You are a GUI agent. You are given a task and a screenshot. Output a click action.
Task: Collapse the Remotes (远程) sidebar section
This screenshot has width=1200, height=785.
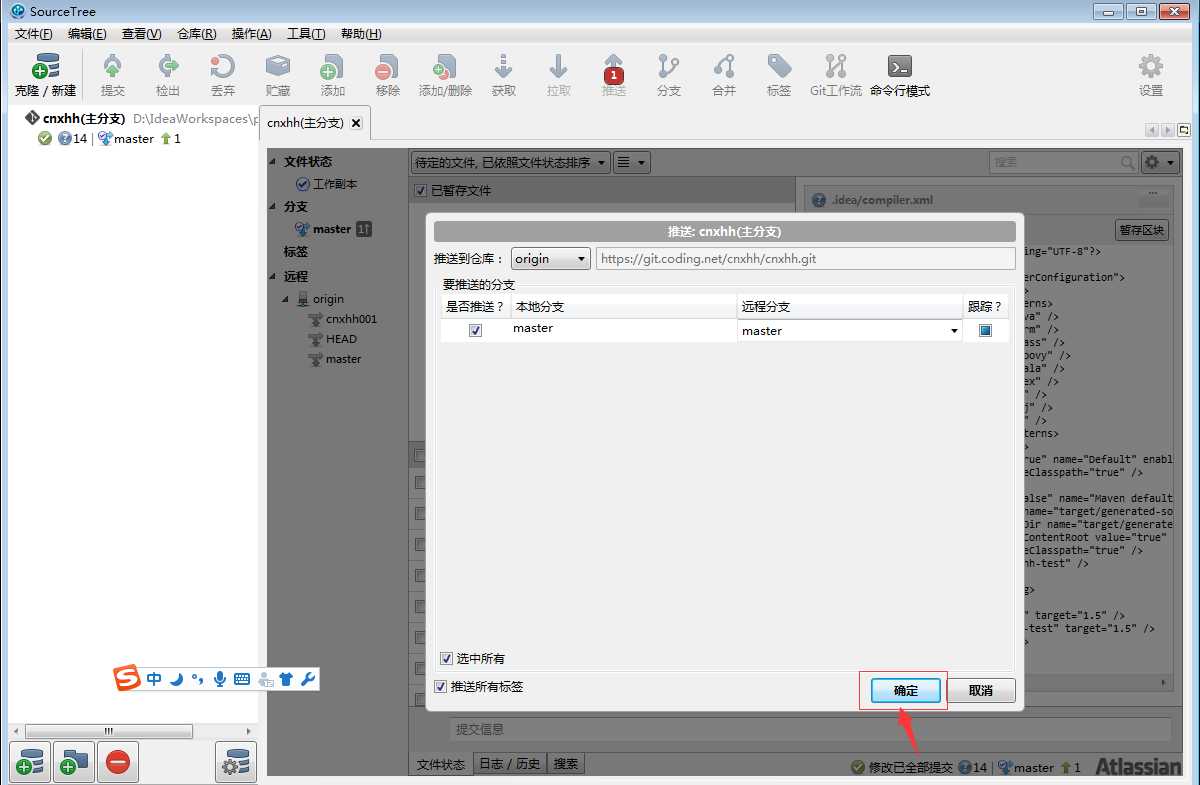point(274,276)
